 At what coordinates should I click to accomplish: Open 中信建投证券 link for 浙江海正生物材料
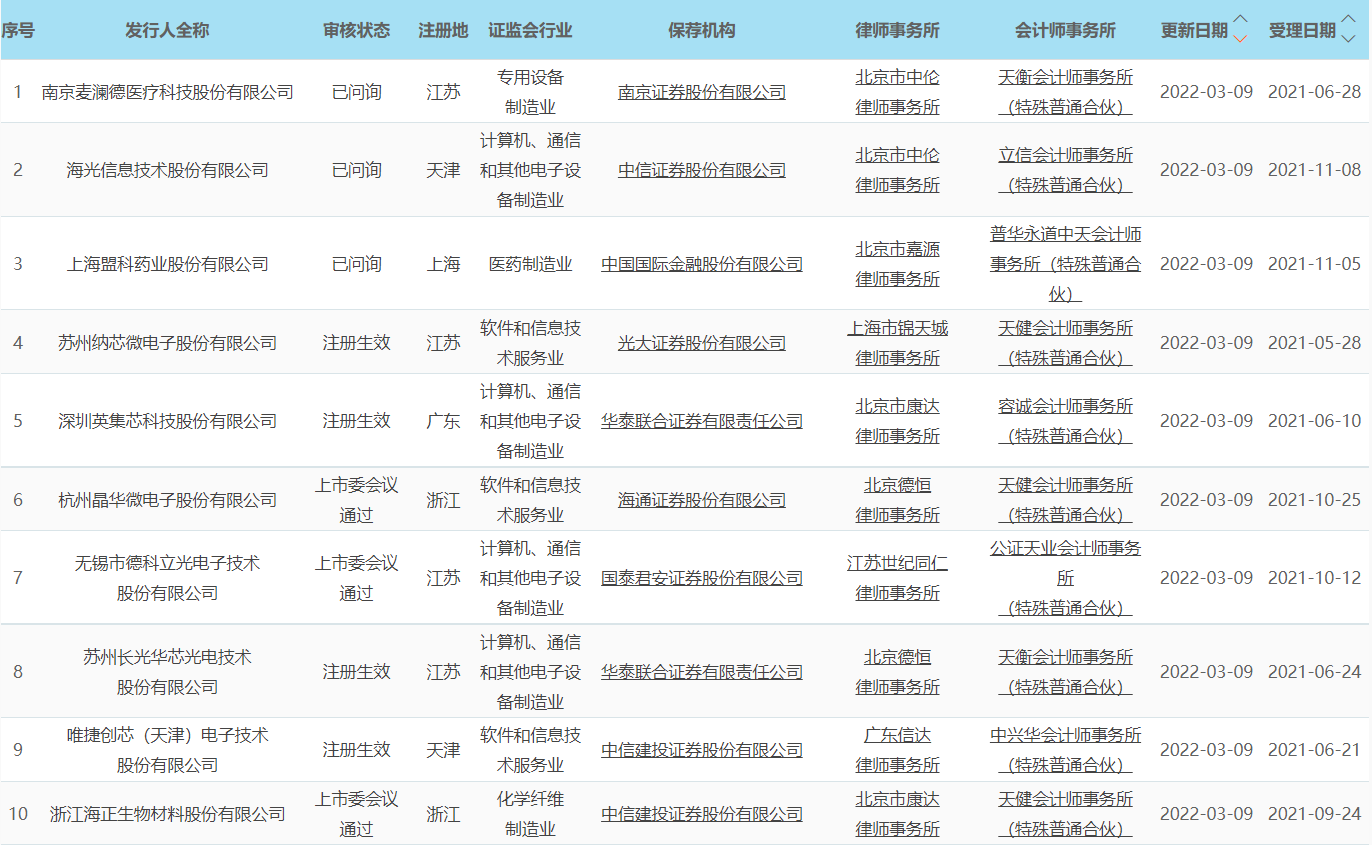coord(702,814)
